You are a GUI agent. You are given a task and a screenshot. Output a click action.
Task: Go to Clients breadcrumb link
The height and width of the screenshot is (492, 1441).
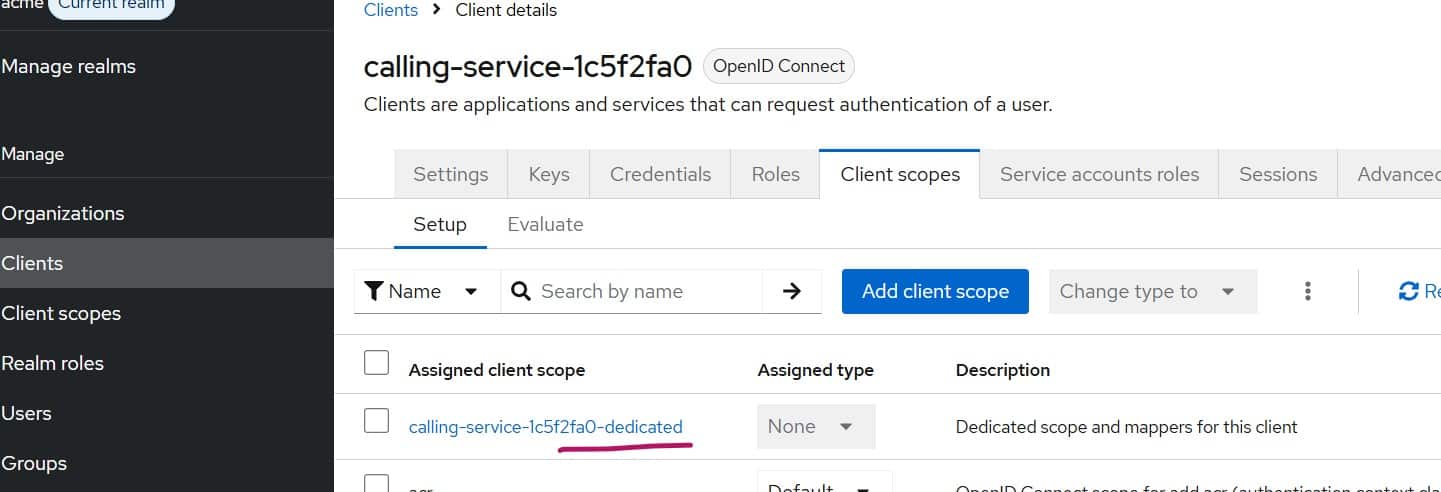pos(391,10)
